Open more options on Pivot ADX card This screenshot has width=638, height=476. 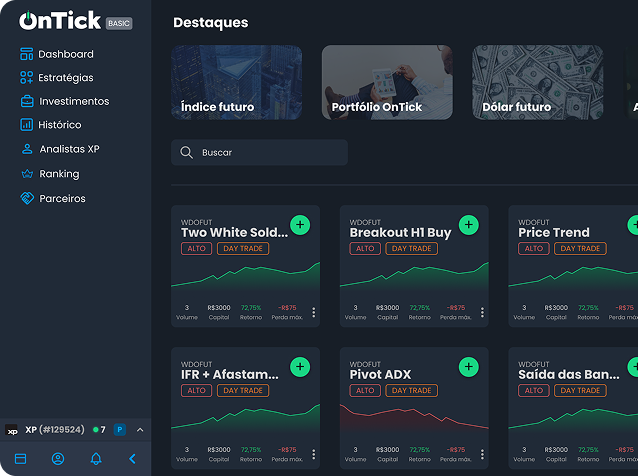[482, 454]
